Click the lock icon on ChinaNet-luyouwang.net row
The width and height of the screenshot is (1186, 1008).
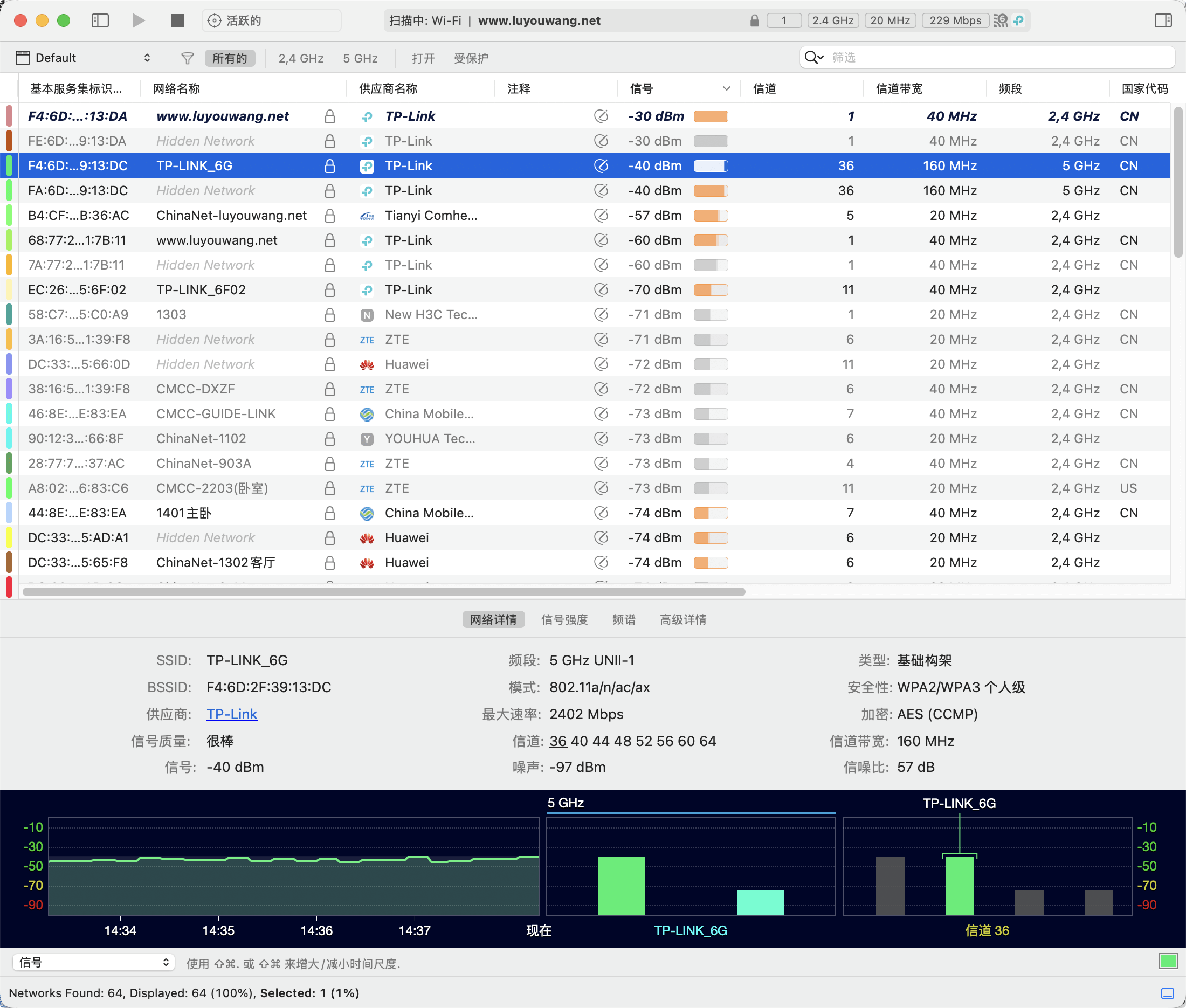(x=330, y=216)
